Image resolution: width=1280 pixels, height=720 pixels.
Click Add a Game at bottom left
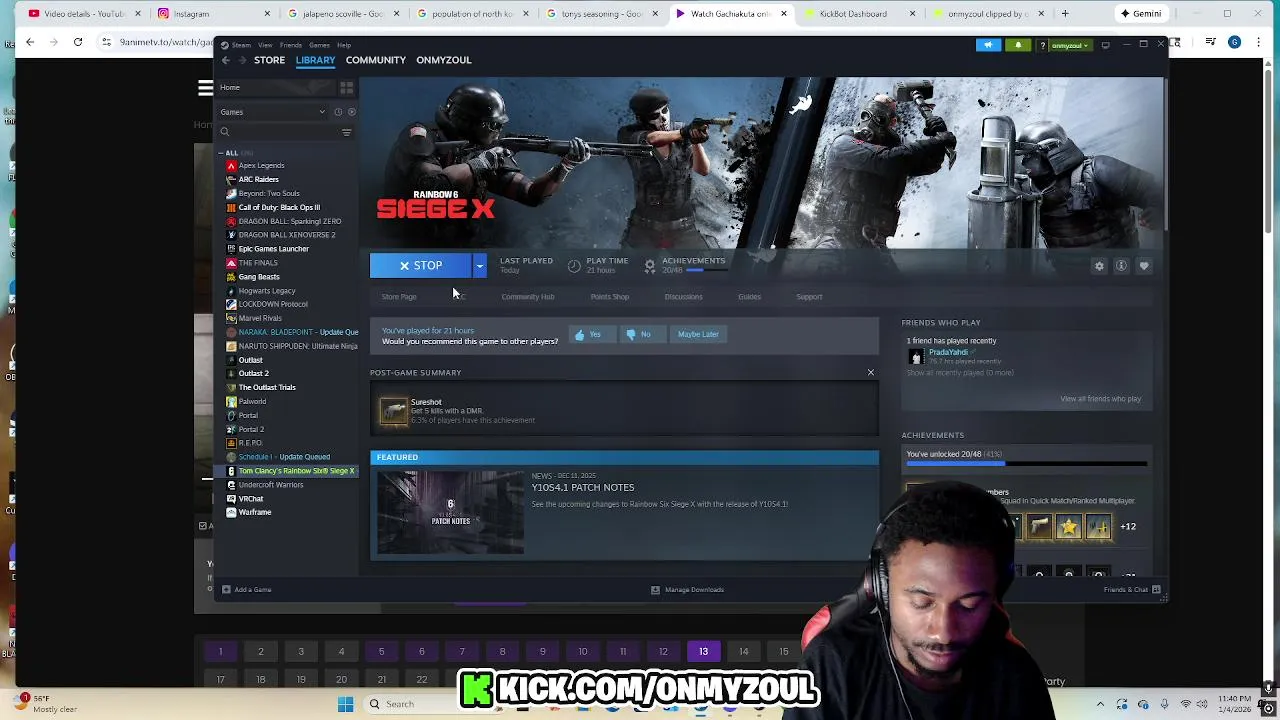[246, 590]
